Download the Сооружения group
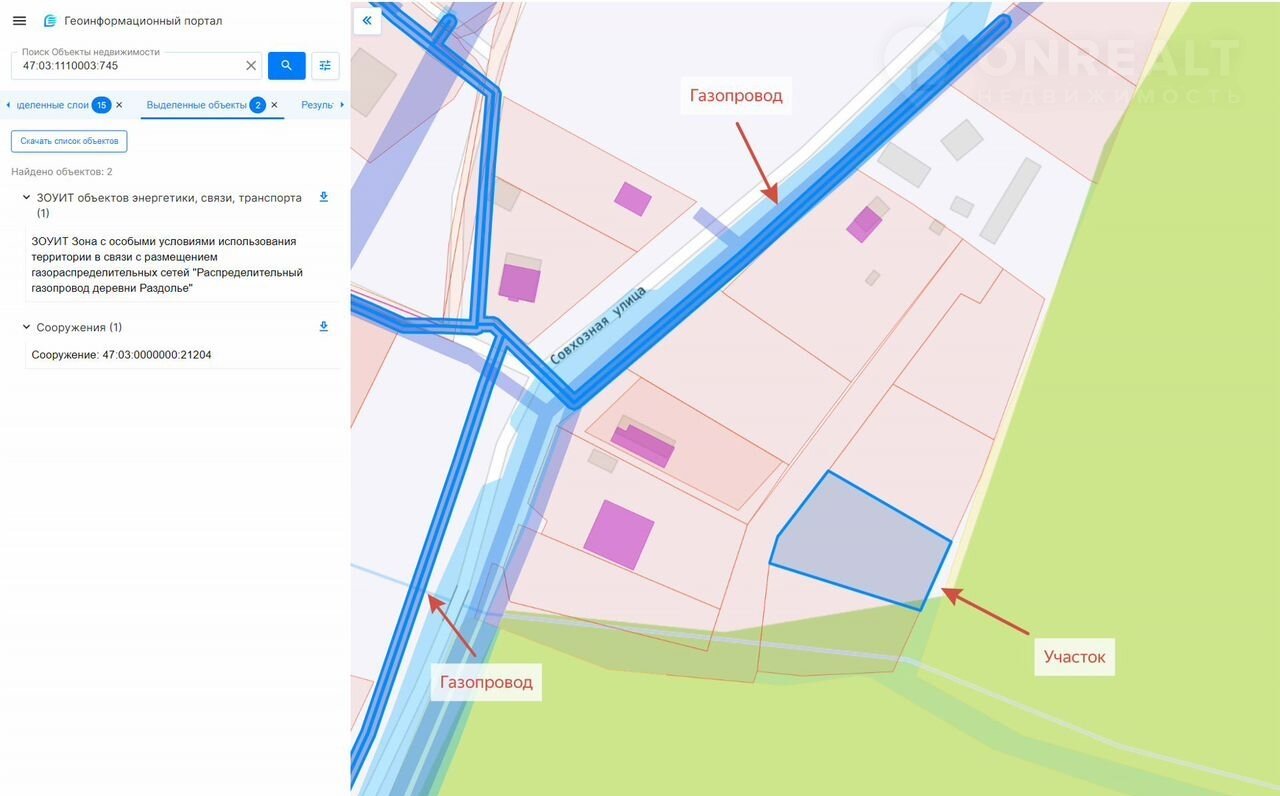The image size is (1280, 796). coord(323,327)
